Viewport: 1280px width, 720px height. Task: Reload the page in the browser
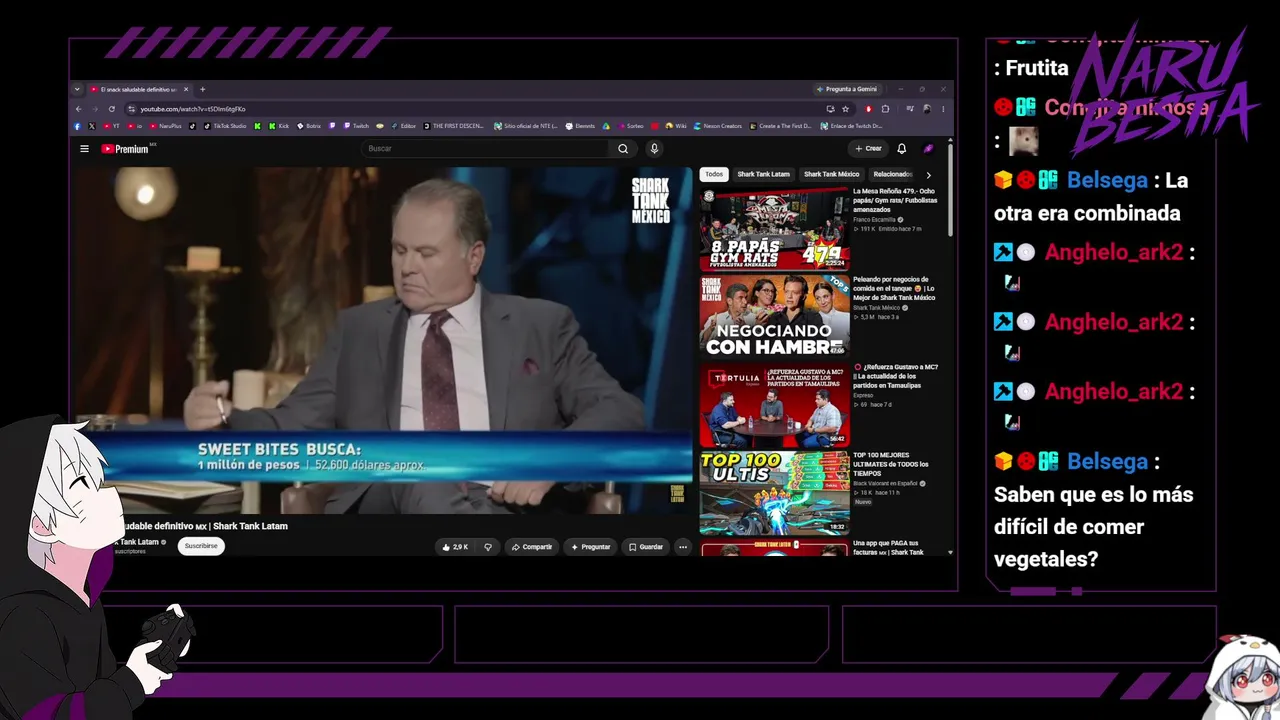point(111,109)
